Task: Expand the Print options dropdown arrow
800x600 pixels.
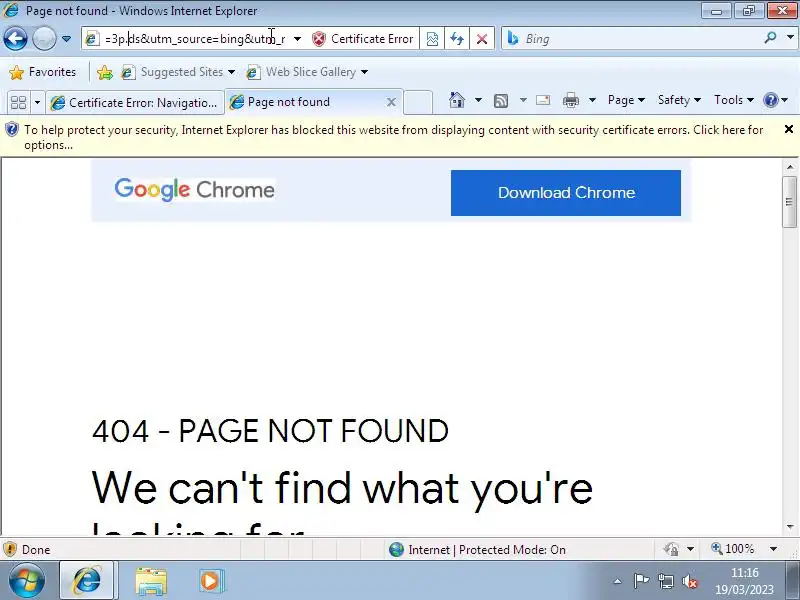Action: click(592, 100)
